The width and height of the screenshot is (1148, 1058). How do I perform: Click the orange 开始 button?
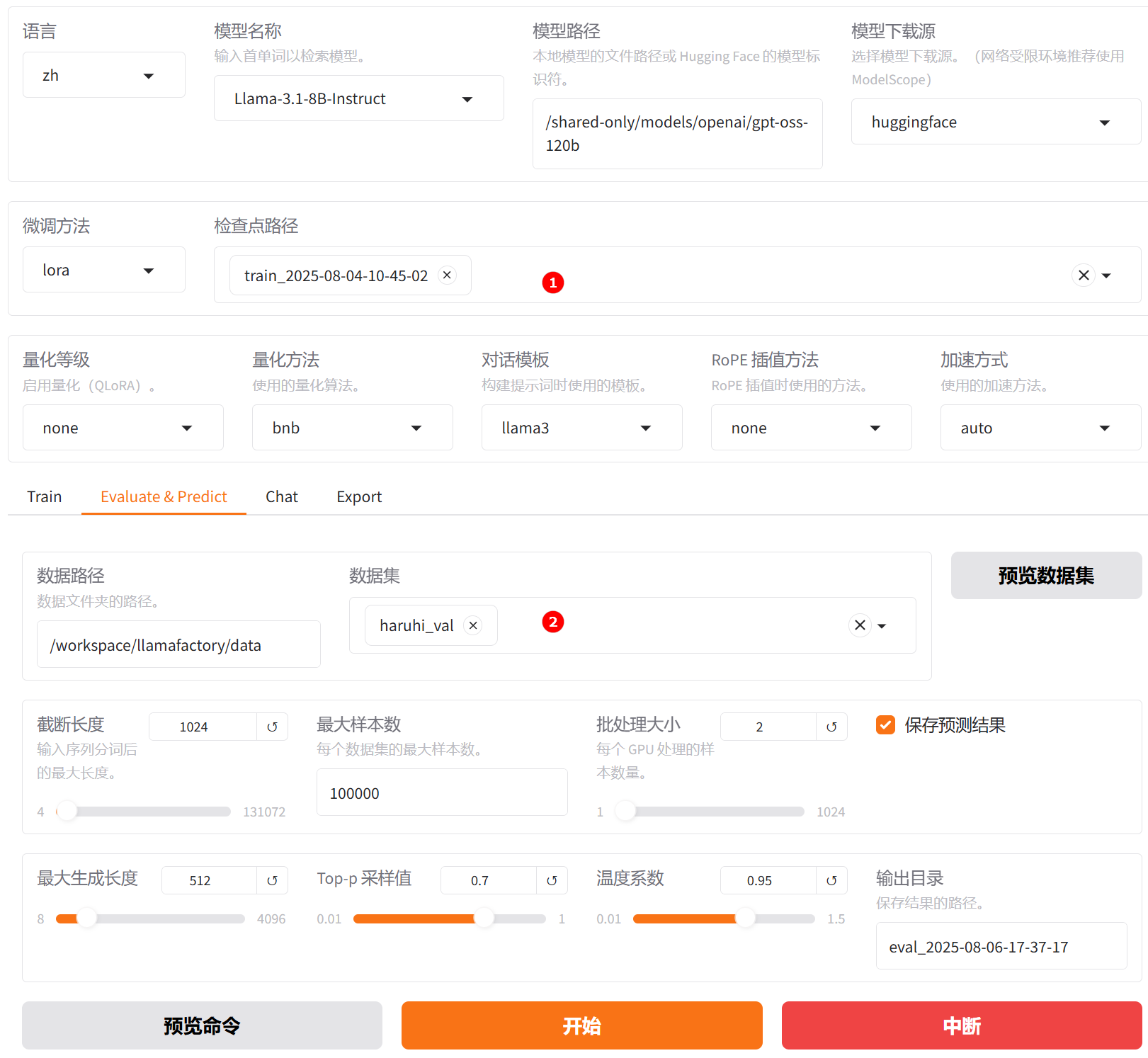tap(581, 1025)
